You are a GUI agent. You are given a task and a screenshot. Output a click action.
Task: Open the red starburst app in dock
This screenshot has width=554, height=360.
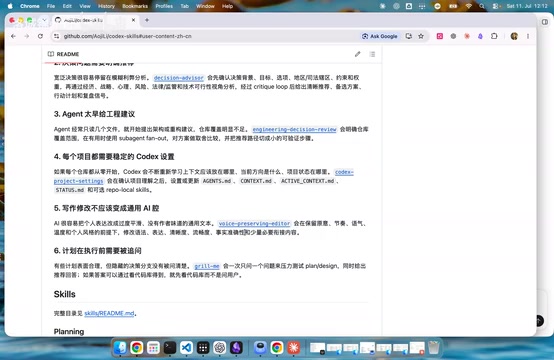[x=294, y=348]
